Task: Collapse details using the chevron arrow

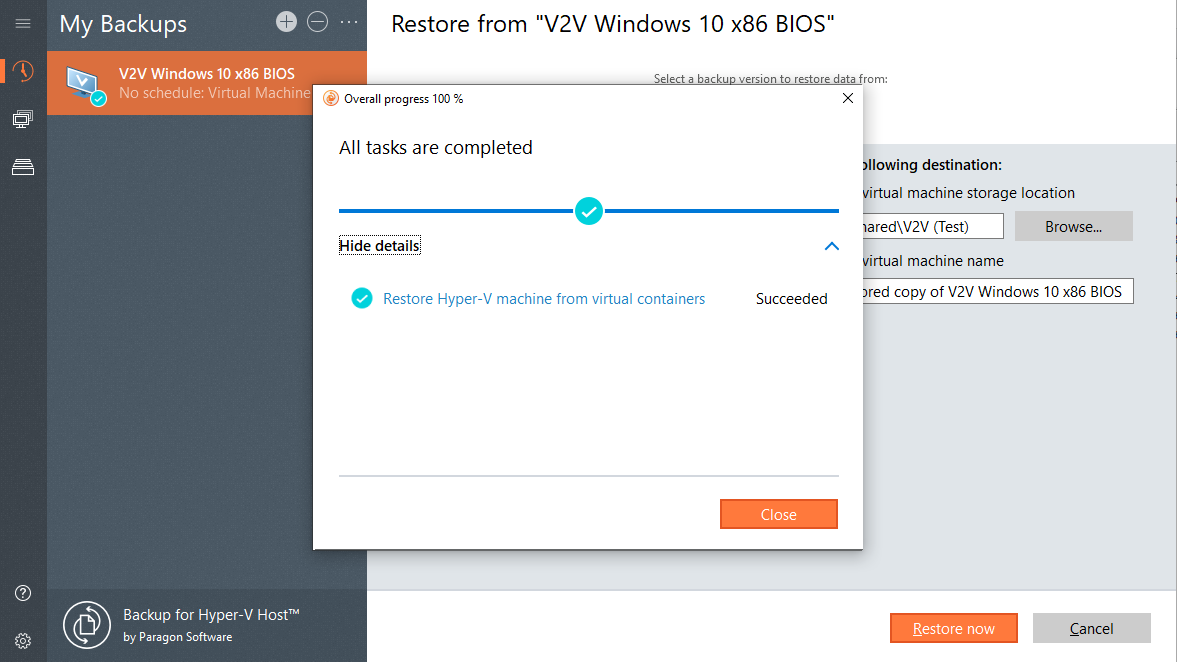Action: coord(831,246)
